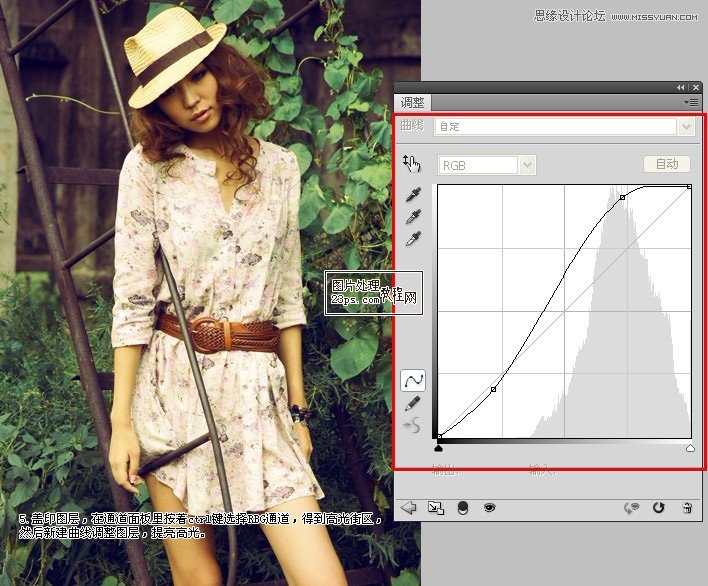The image size is (708, 586).
Task: Select the upper highlight curve point
Action: click(623, 197)
